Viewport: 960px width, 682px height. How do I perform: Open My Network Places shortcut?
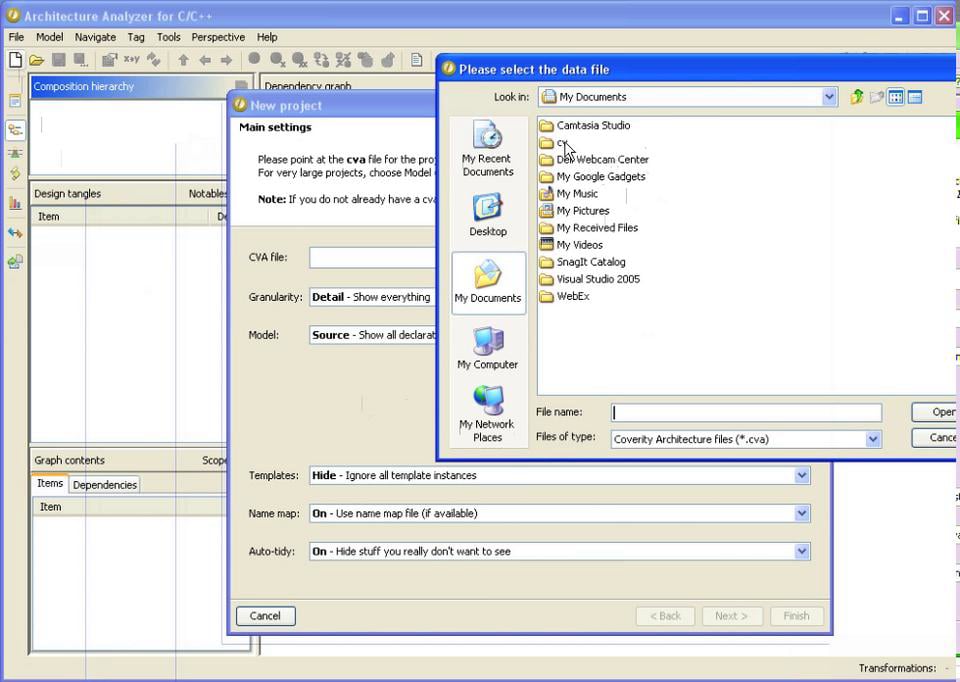click(x=488, y=413)
